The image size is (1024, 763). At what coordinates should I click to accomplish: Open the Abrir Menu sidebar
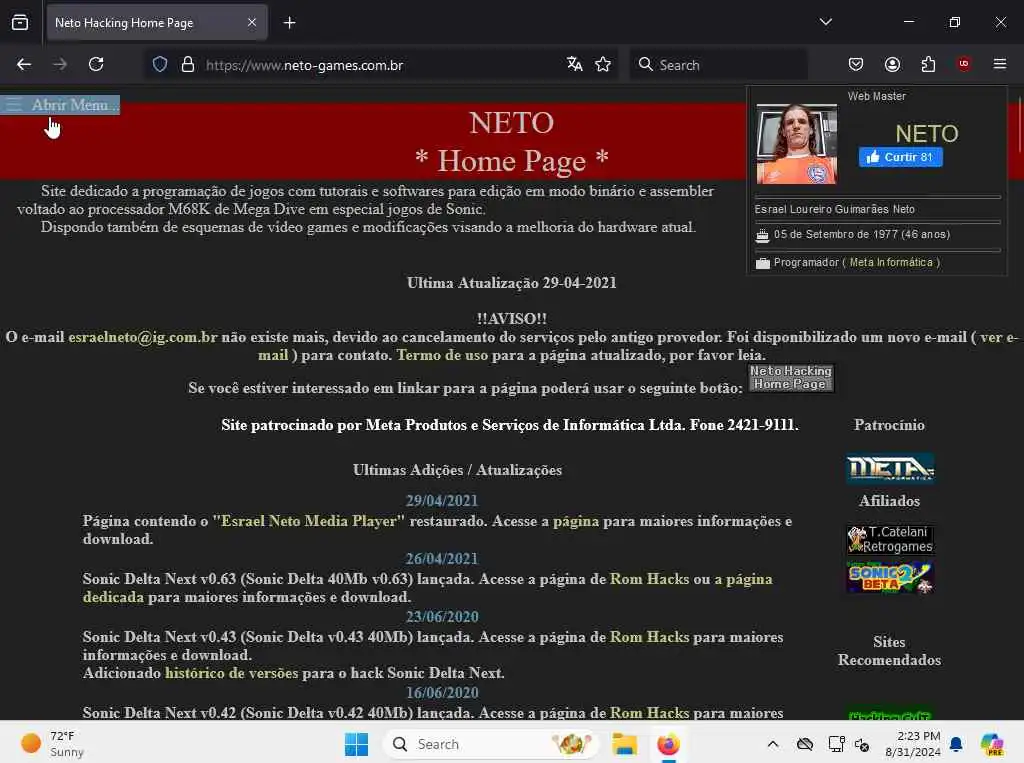[60, 105]
